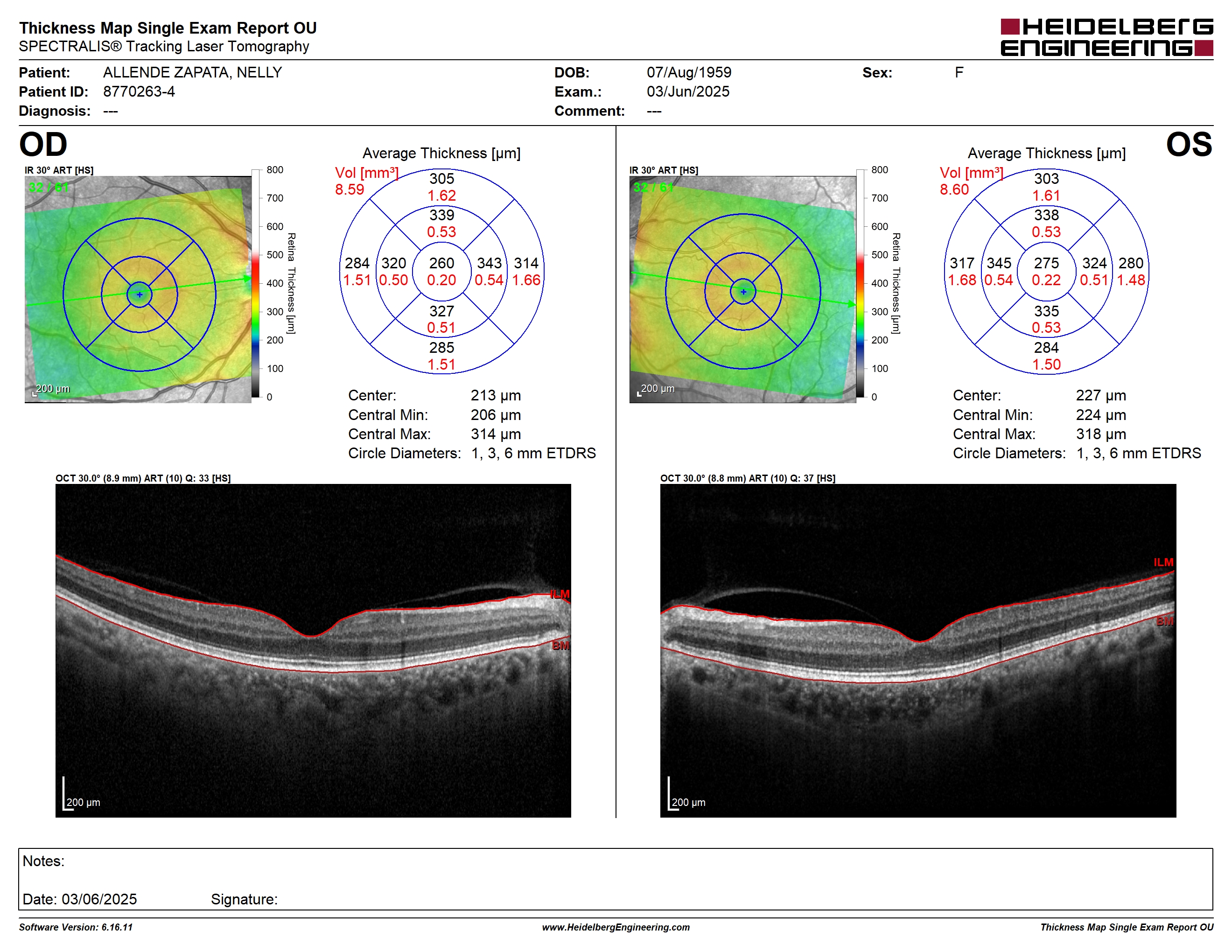
Task: Select OD central subfield thickness '260'
Action: (441, 263)
